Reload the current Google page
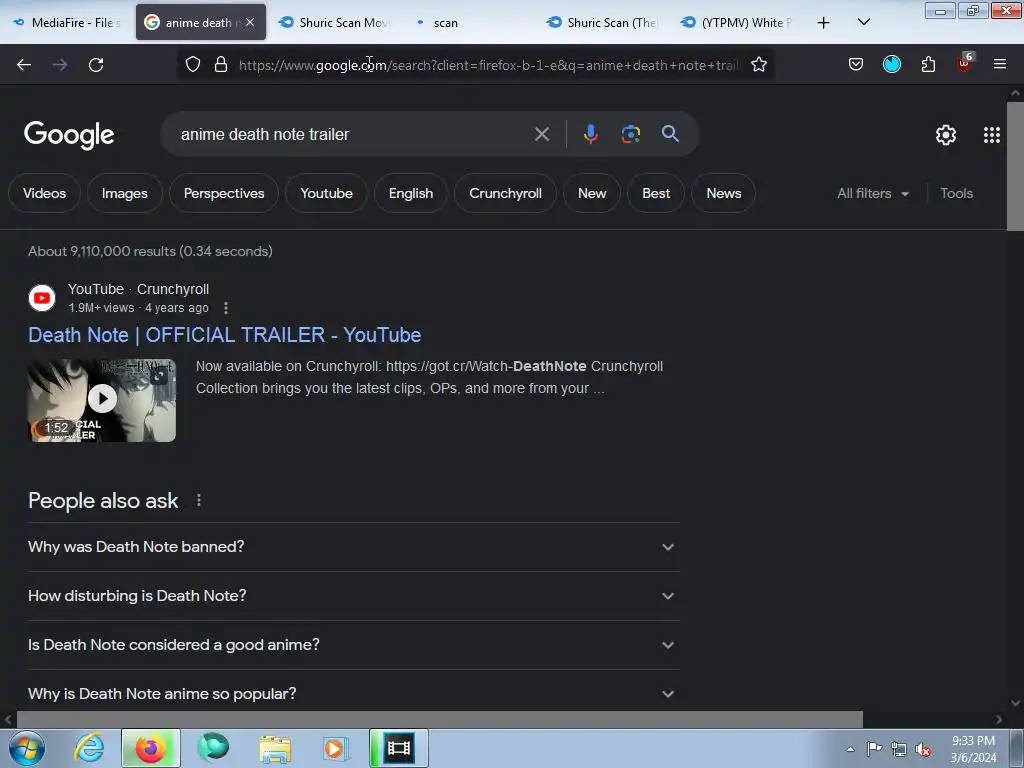Screen dimensions: 1024x768 96,65
